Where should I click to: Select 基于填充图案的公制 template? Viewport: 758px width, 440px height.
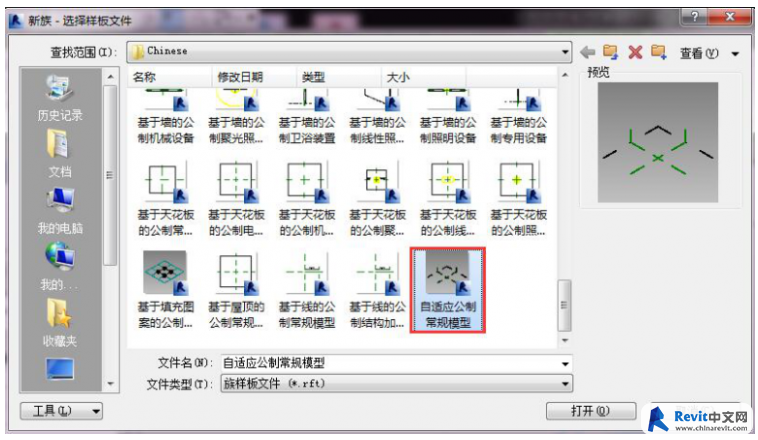click(165, 290)
